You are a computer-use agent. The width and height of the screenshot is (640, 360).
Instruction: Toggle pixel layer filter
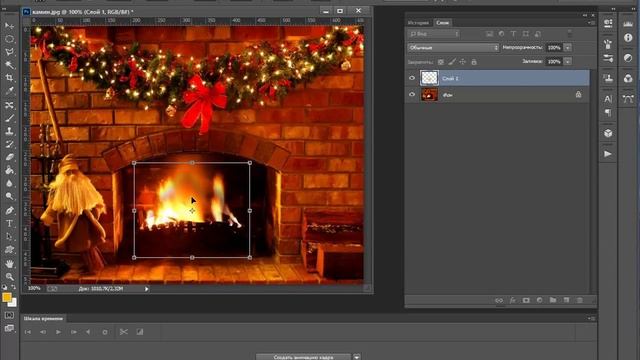click(x=489, y=34)
